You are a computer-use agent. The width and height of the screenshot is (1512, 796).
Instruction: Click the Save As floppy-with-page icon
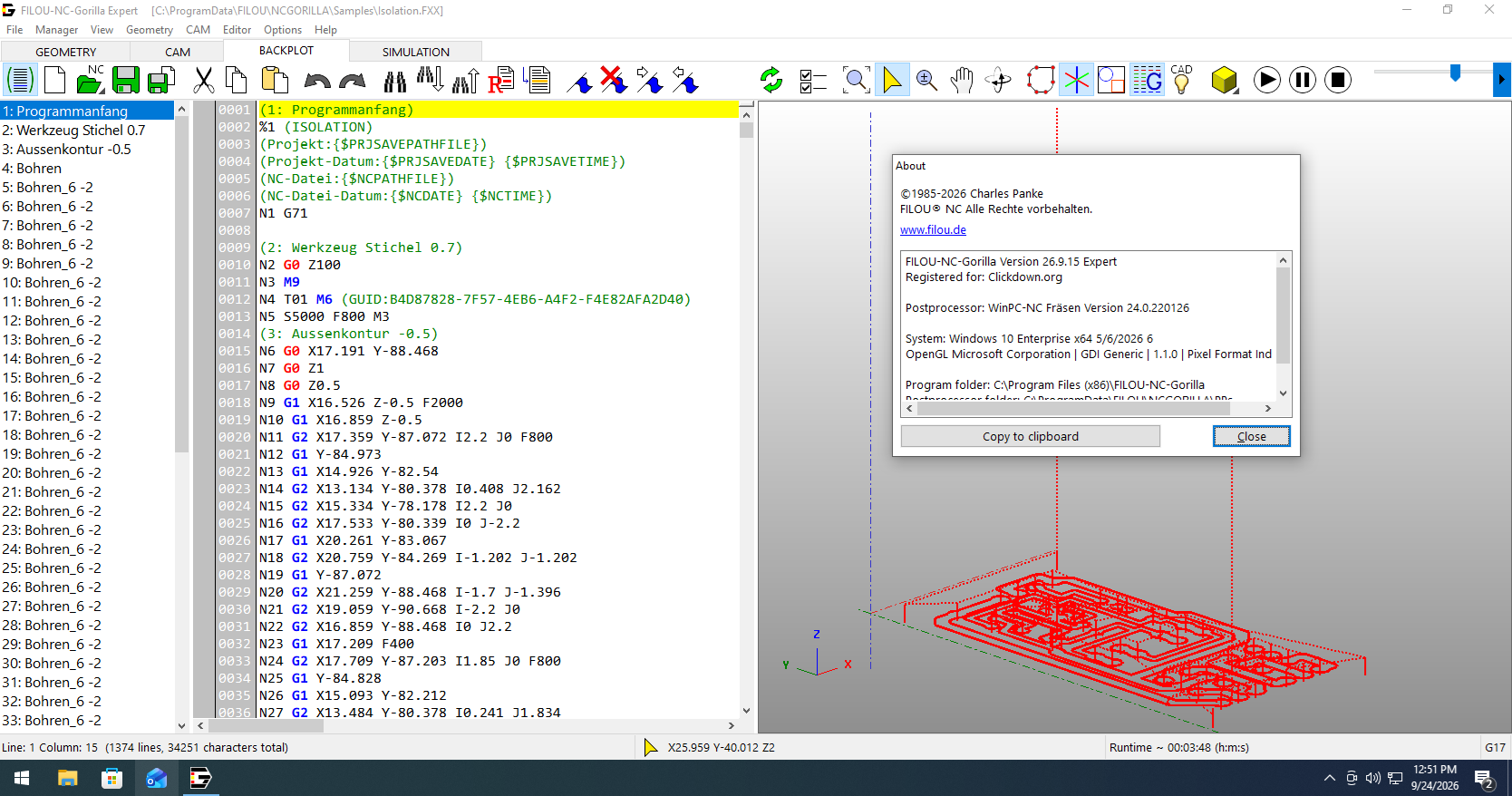click(161, 81)
